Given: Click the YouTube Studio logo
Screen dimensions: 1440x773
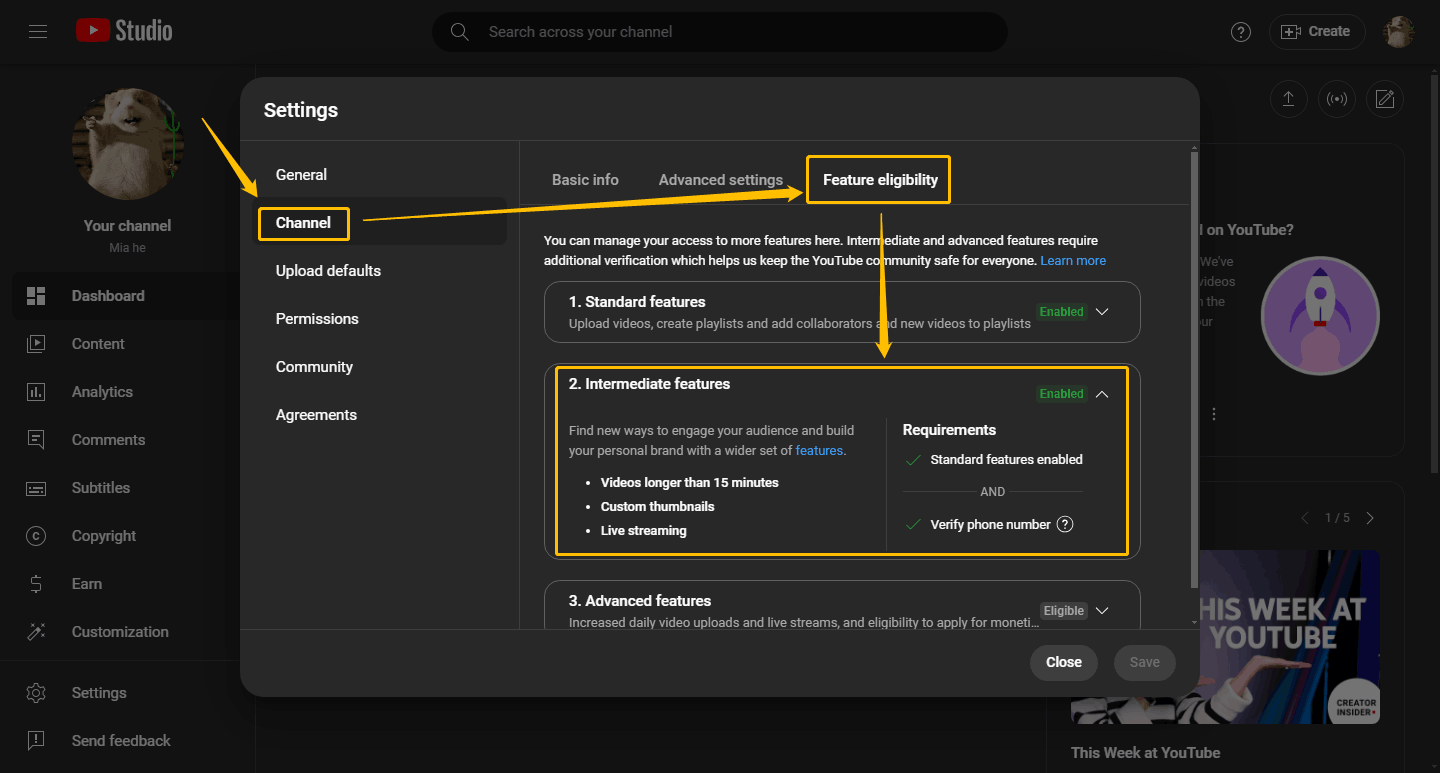Looking at the screenshot, I should click(124, 31).
